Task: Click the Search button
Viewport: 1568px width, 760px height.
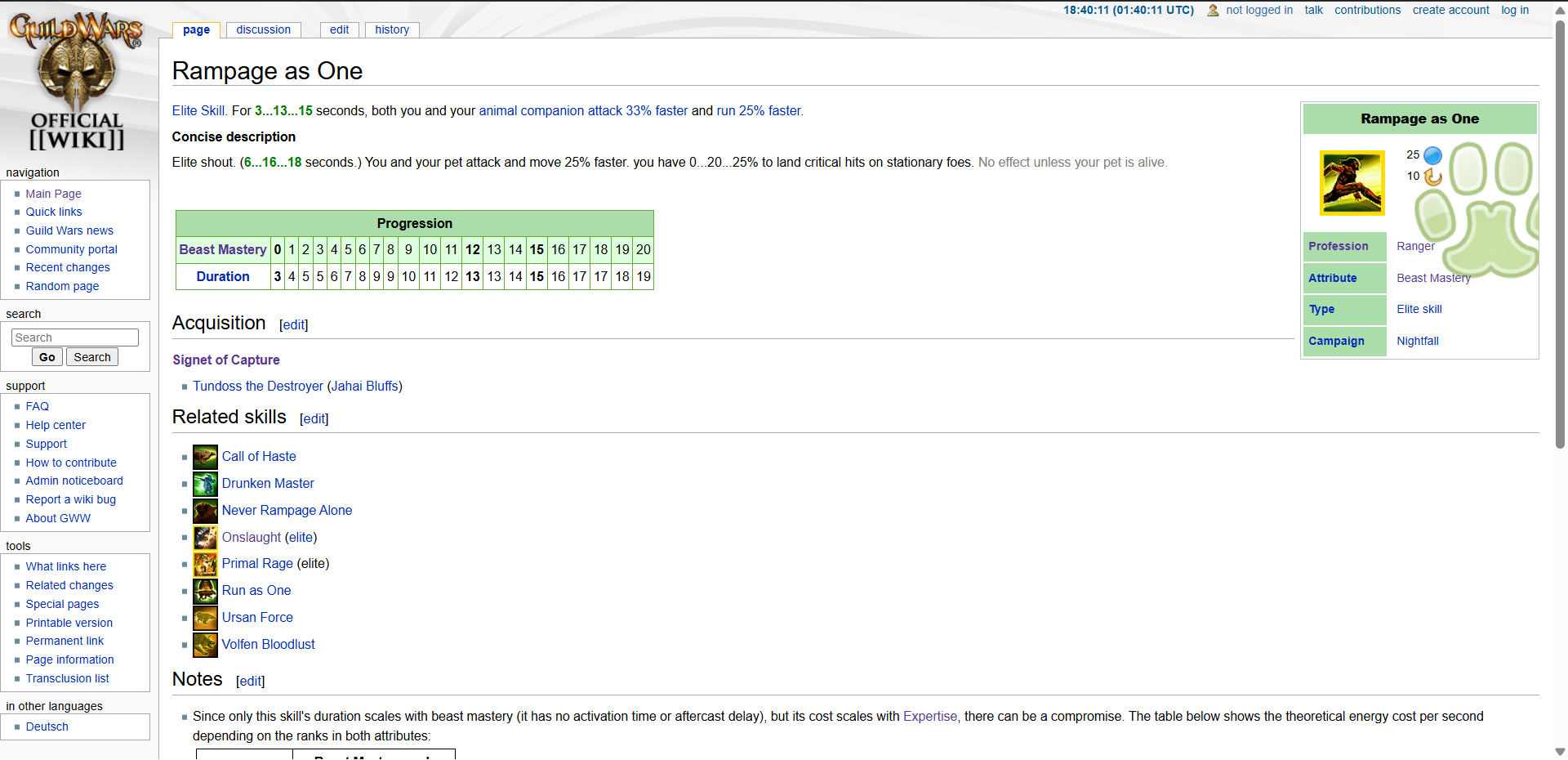Action: [x=92, y=357]
